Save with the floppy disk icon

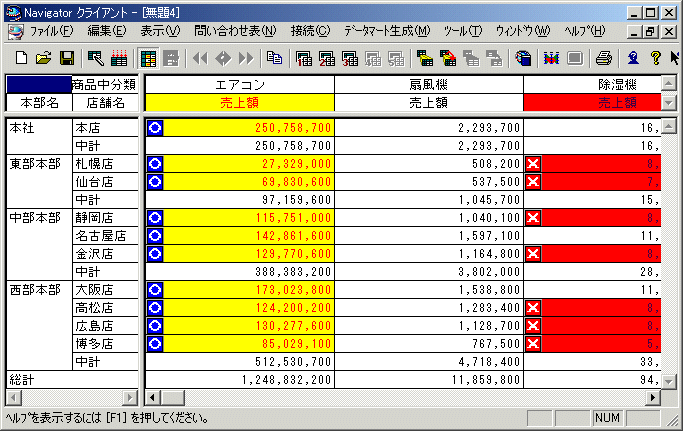click(67, 58)
